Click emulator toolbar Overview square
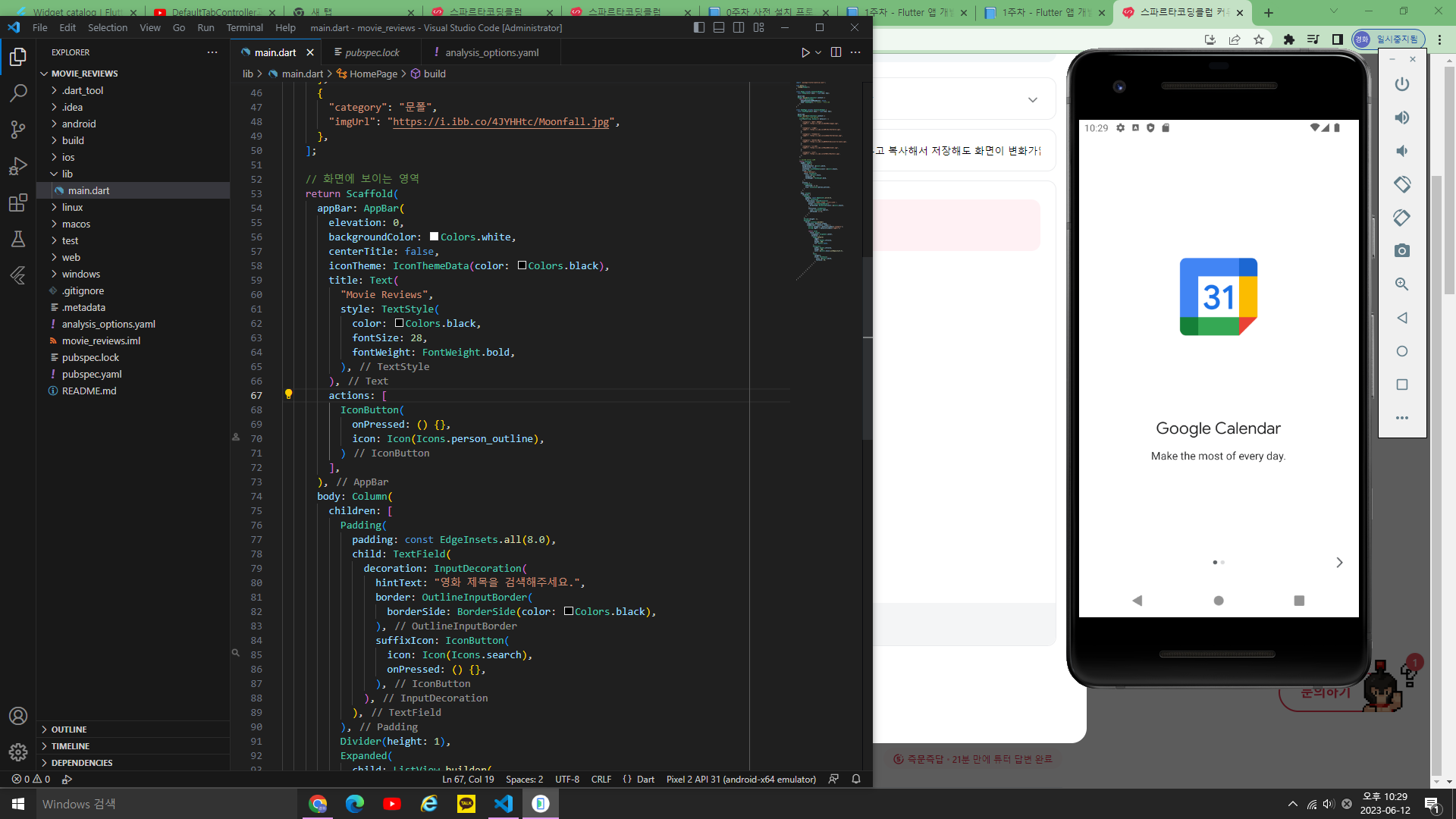 click(x=1402, y=384)
